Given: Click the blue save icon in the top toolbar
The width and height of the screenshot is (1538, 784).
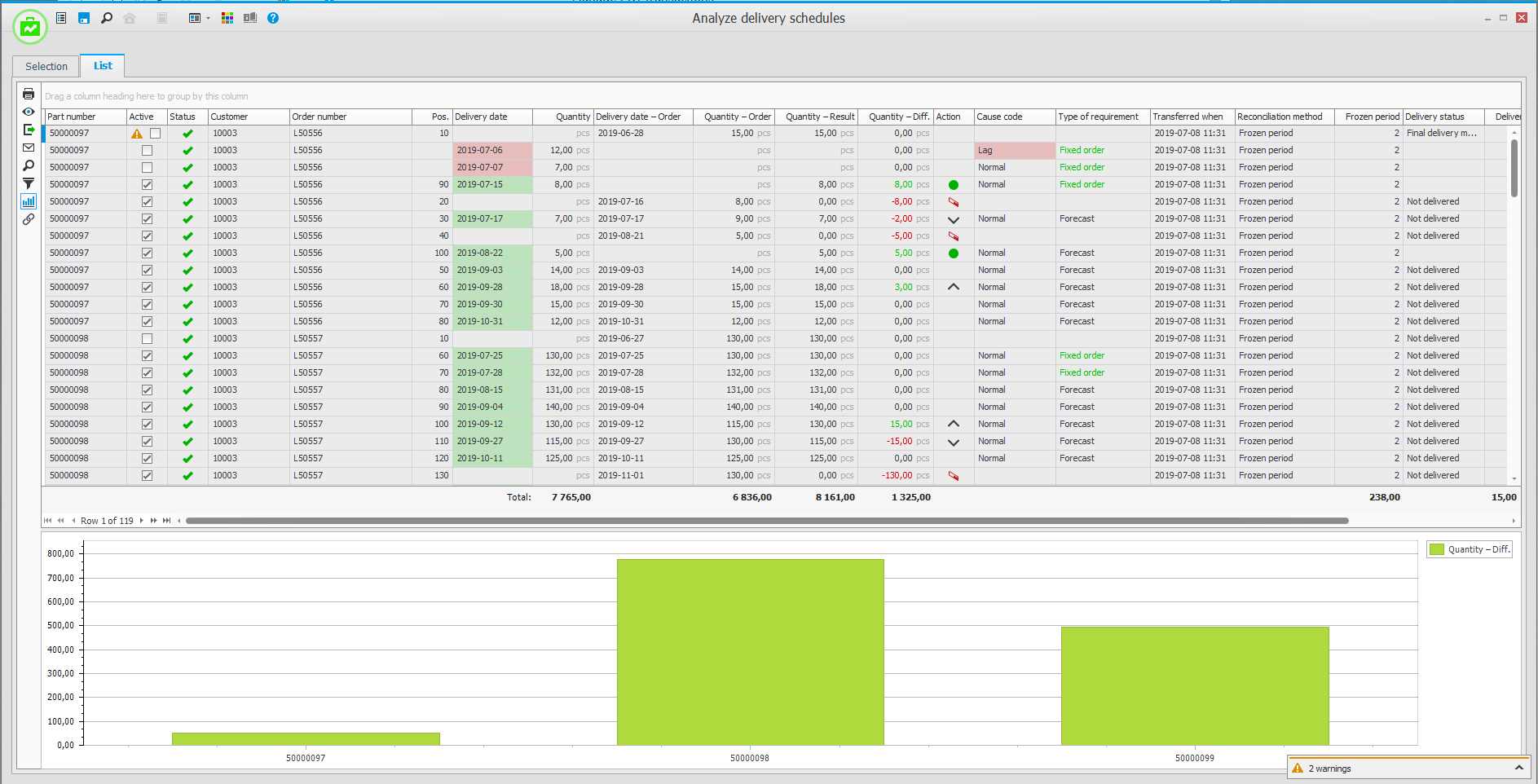Looking at the screenshot, I should pyautogui.click(x=83, y=18).
